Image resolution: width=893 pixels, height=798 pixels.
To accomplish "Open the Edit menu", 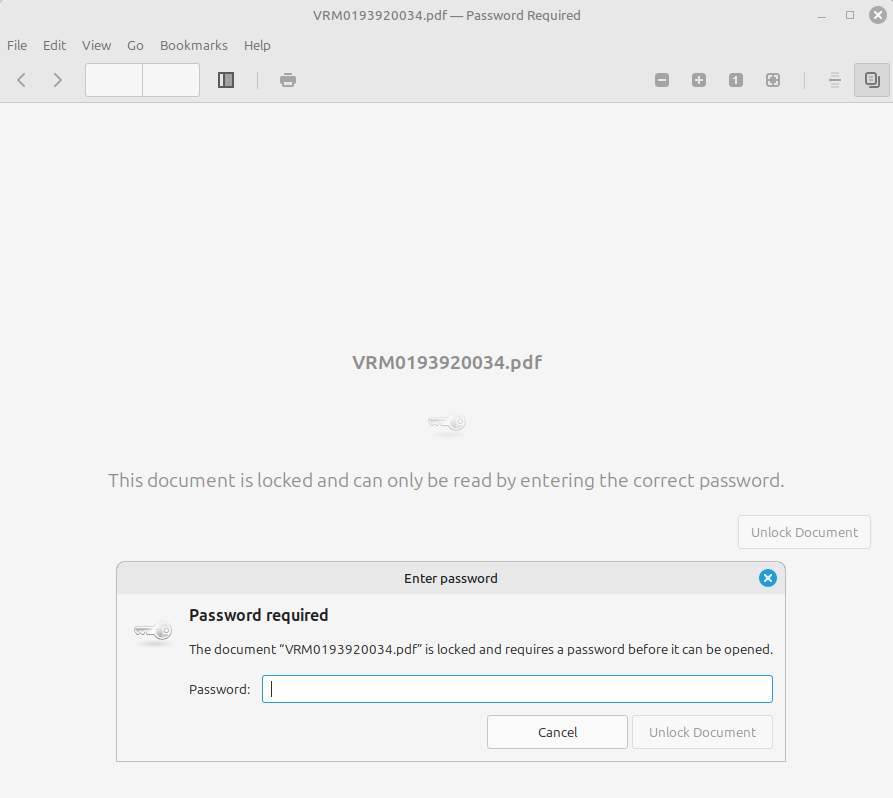I will (54, 45).
